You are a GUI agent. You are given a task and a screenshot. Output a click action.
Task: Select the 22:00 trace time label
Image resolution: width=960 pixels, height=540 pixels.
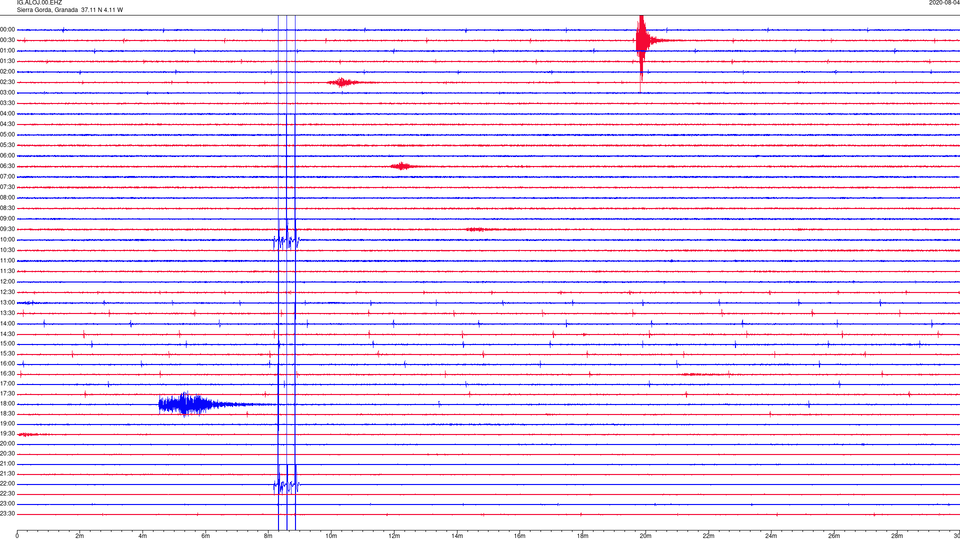[7, 484]
